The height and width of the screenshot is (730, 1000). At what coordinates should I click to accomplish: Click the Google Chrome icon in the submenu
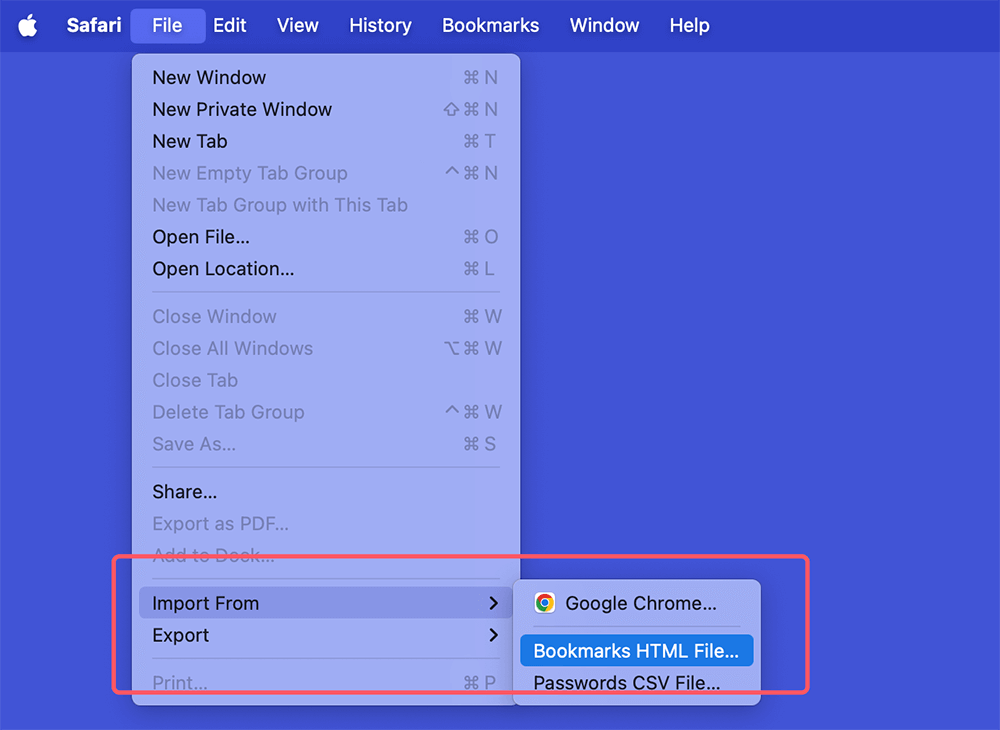point(544,602)
